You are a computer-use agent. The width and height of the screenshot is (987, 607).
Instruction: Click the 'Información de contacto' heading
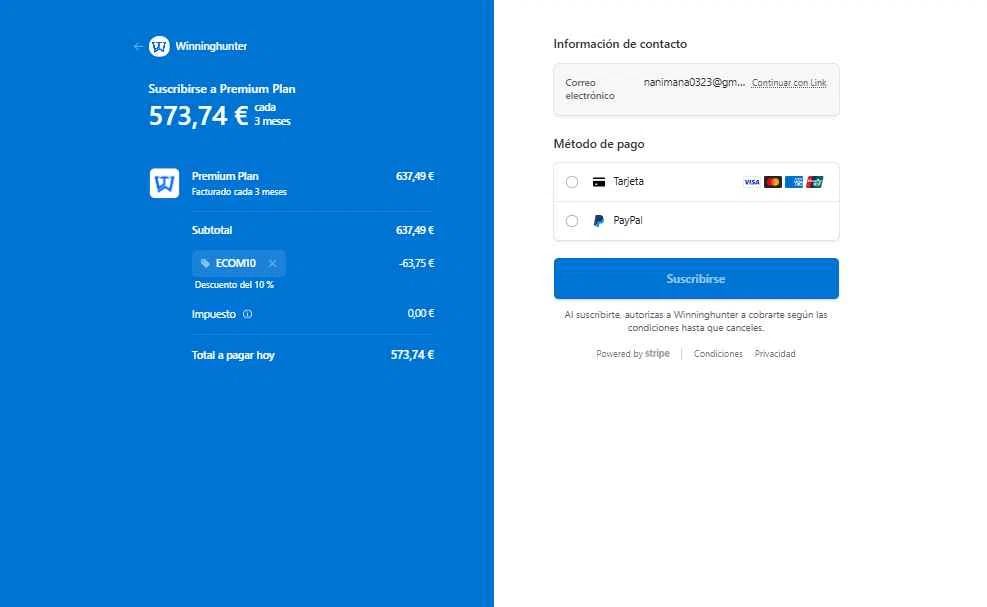point(620,44)
